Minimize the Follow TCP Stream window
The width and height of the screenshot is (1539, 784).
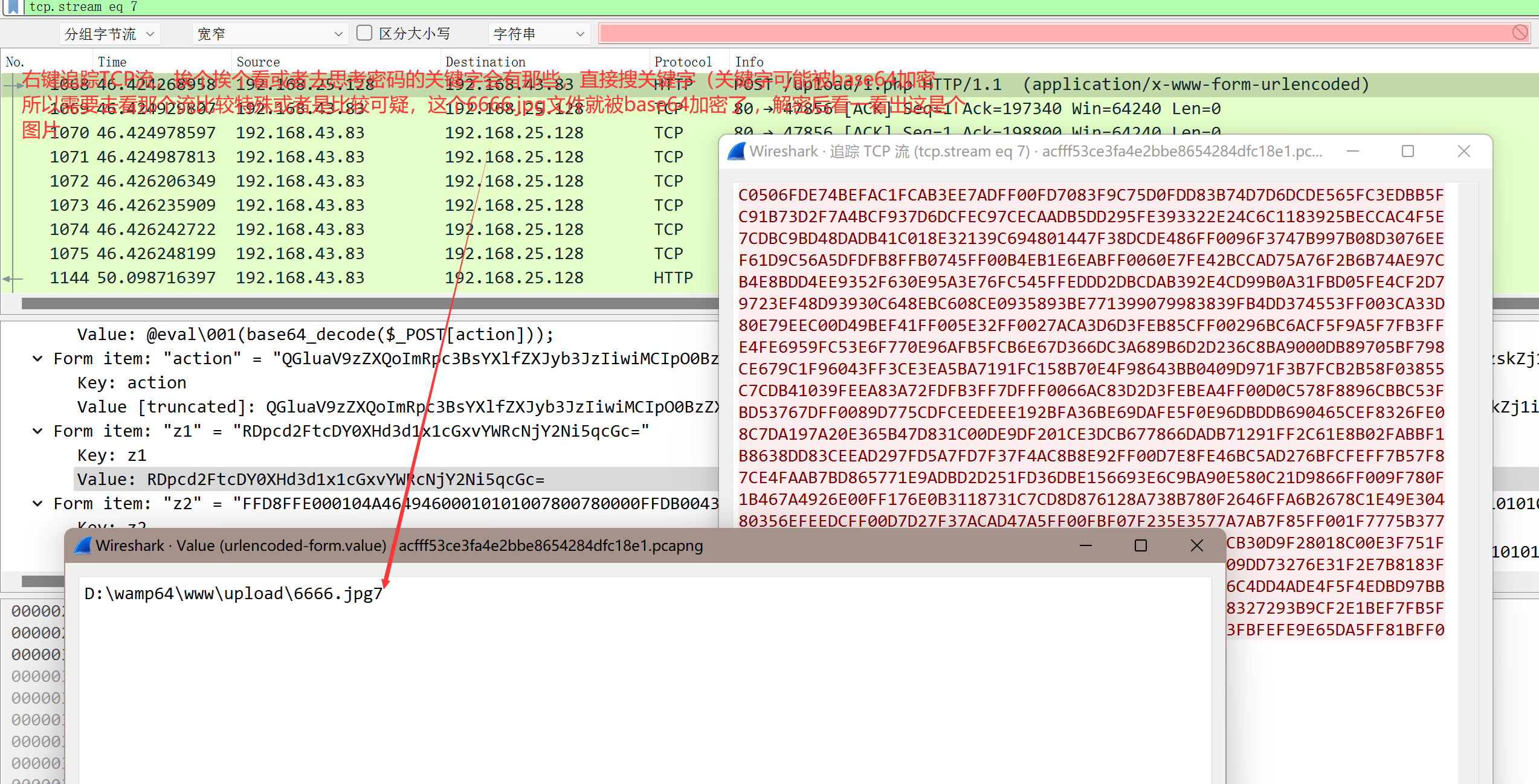point(1353,151)
